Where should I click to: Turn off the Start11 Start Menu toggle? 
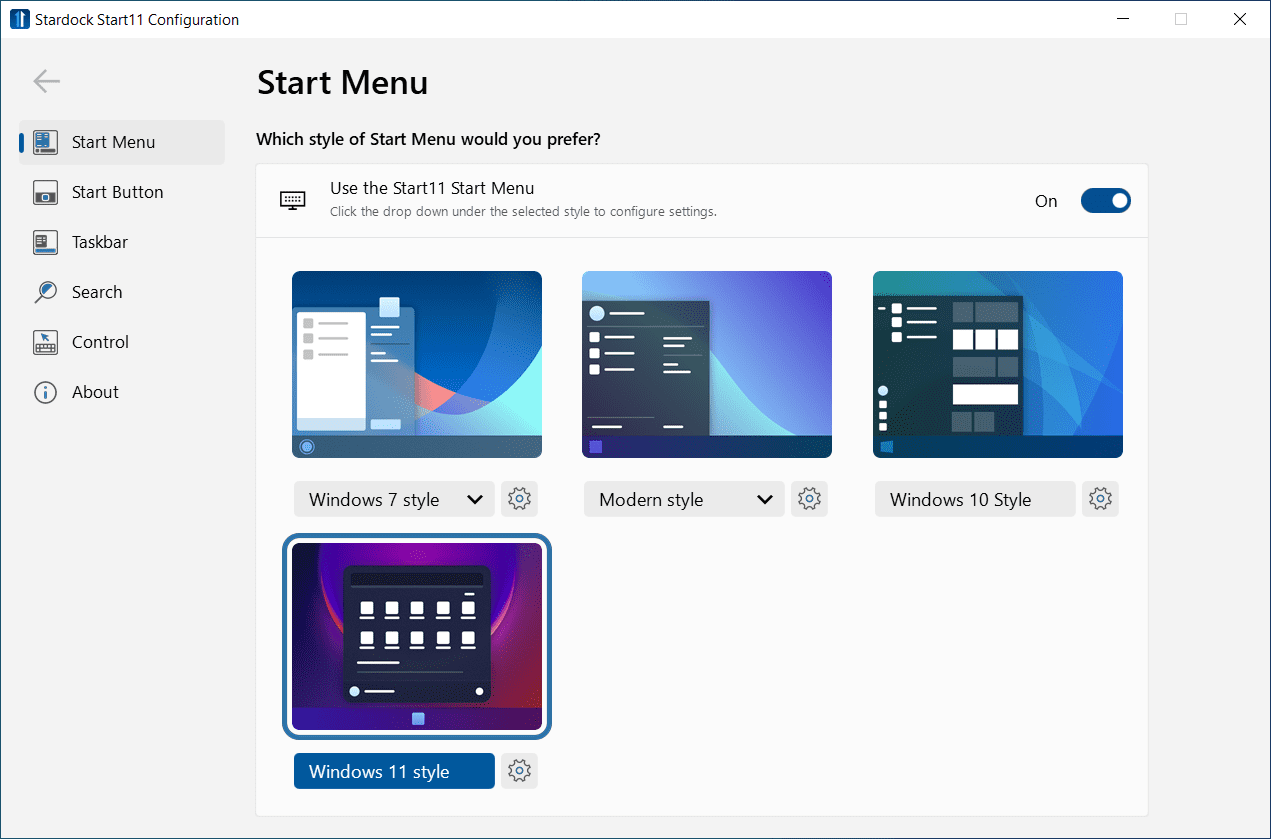[x=1105, y=201]
